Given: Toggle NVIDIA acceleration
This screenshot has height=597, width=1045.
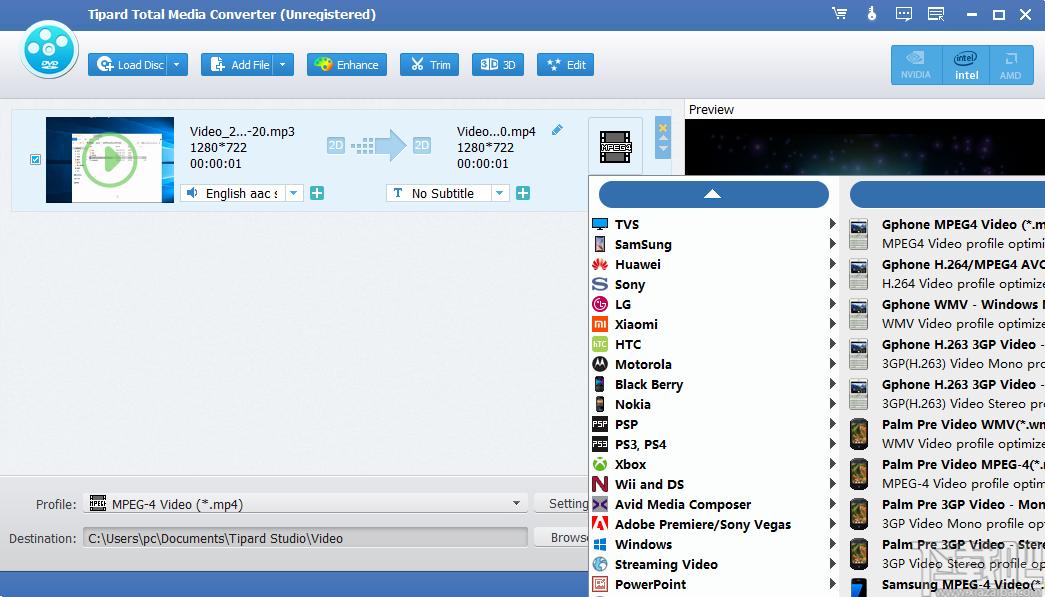Looking at the screenshot, I should (x=916, y=65).
